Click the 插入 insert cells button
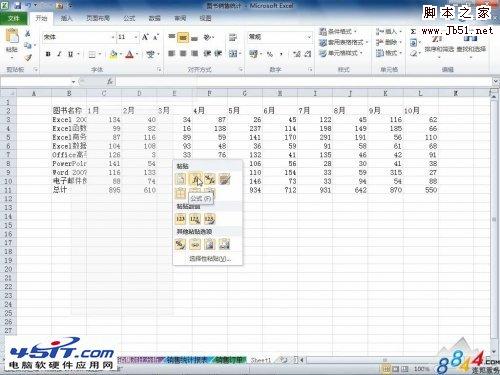Screen dimensions: 500x375 pos(389,32)
